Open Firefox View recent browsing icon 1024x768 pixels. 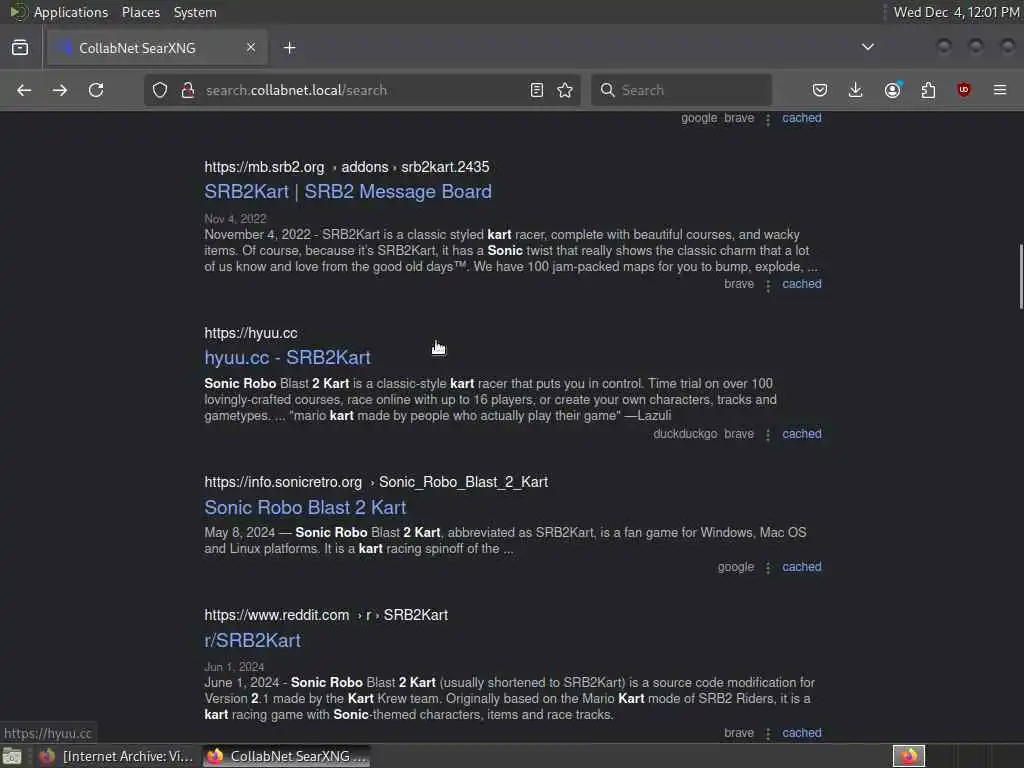[x=20, y=48]
